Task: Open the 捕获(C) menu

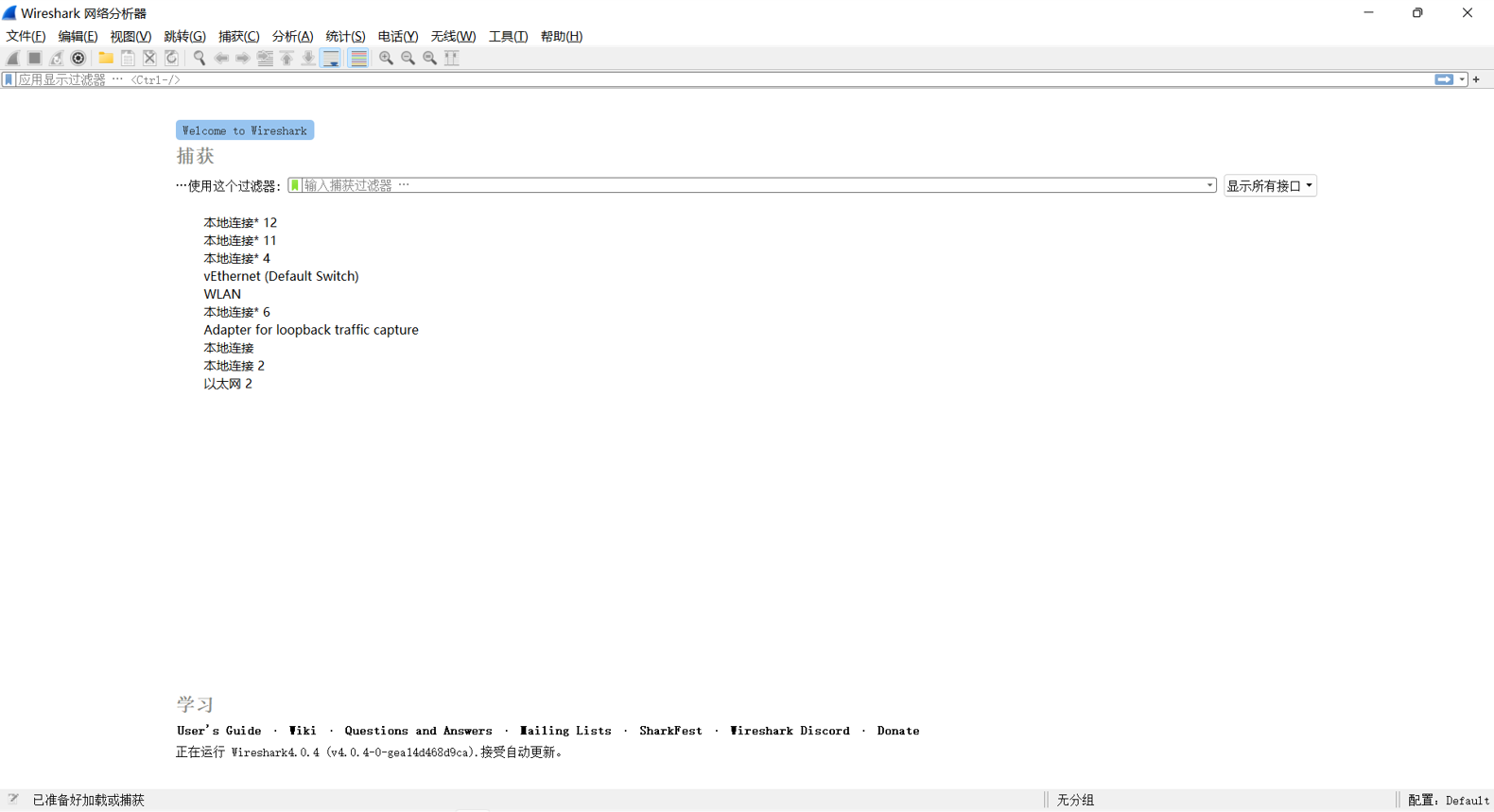Action: [238, 36]
